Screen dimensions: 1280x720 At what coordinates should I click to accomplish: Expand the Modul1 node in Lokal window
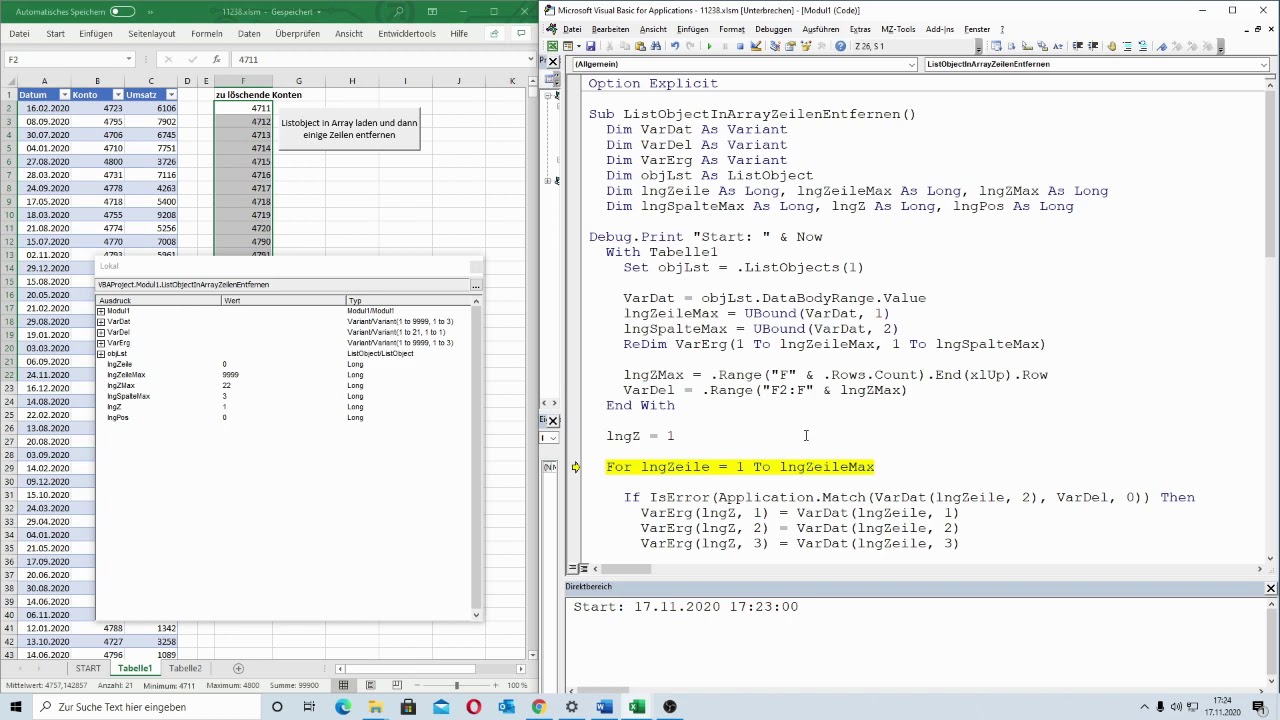point(101,311)
